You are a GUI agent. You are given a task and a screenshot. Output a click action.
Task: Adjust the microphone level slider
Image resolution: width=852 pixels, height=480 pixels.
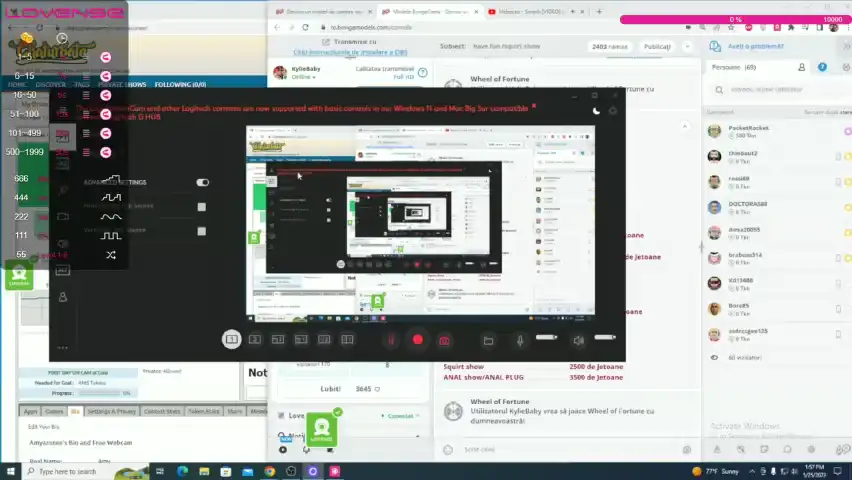[x=546, y=337]
